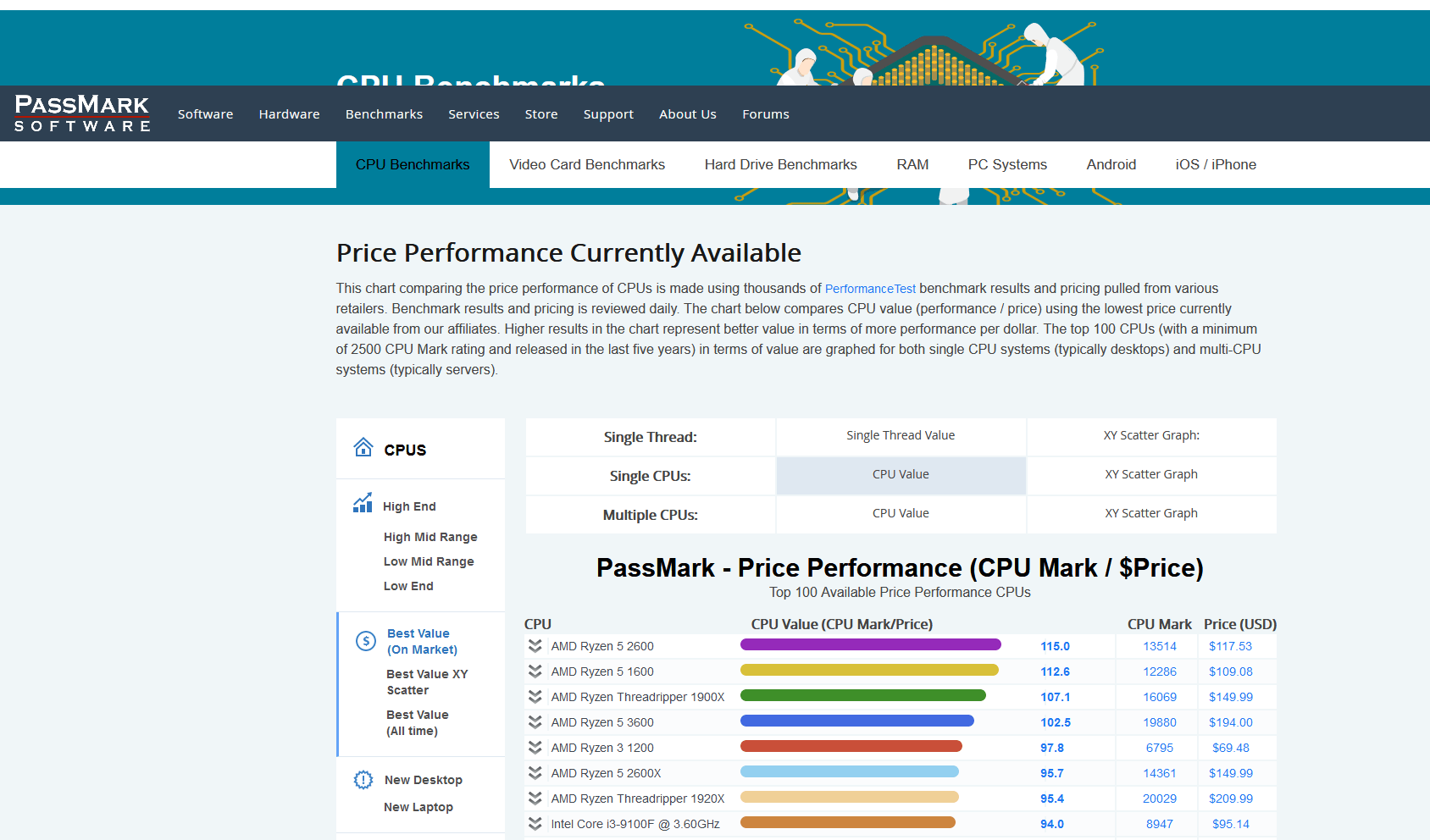Screen dimensions: 1430x840
Task: Click the PassMark Software logo
Action: point(82,113)
